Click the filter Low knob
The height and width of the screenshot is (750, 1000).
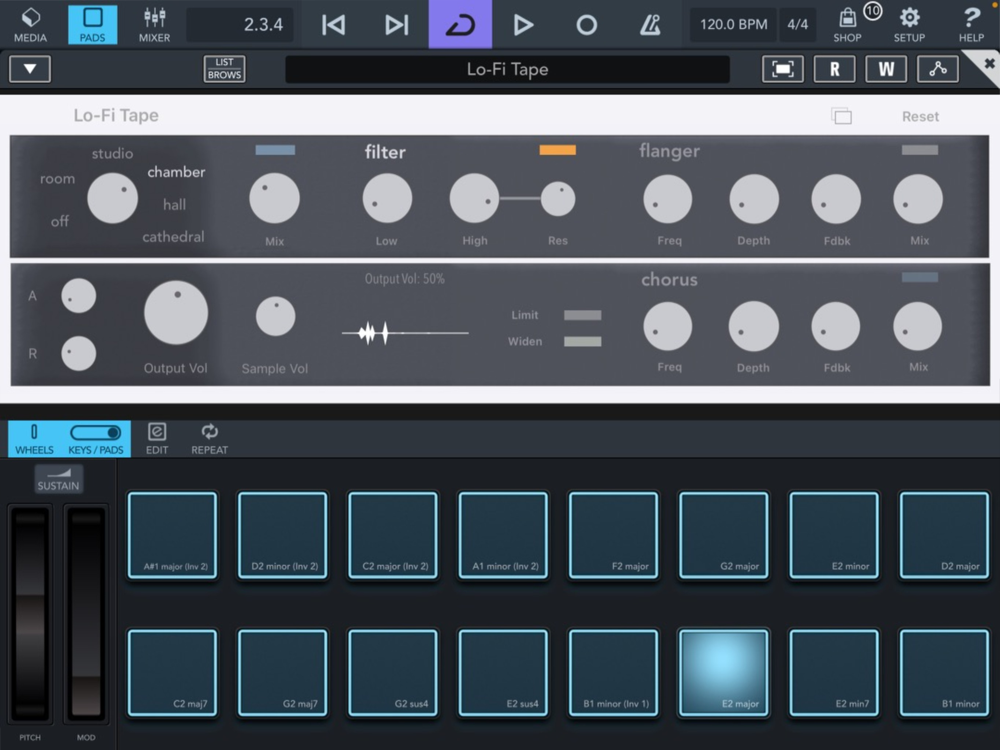coord(387,198)
